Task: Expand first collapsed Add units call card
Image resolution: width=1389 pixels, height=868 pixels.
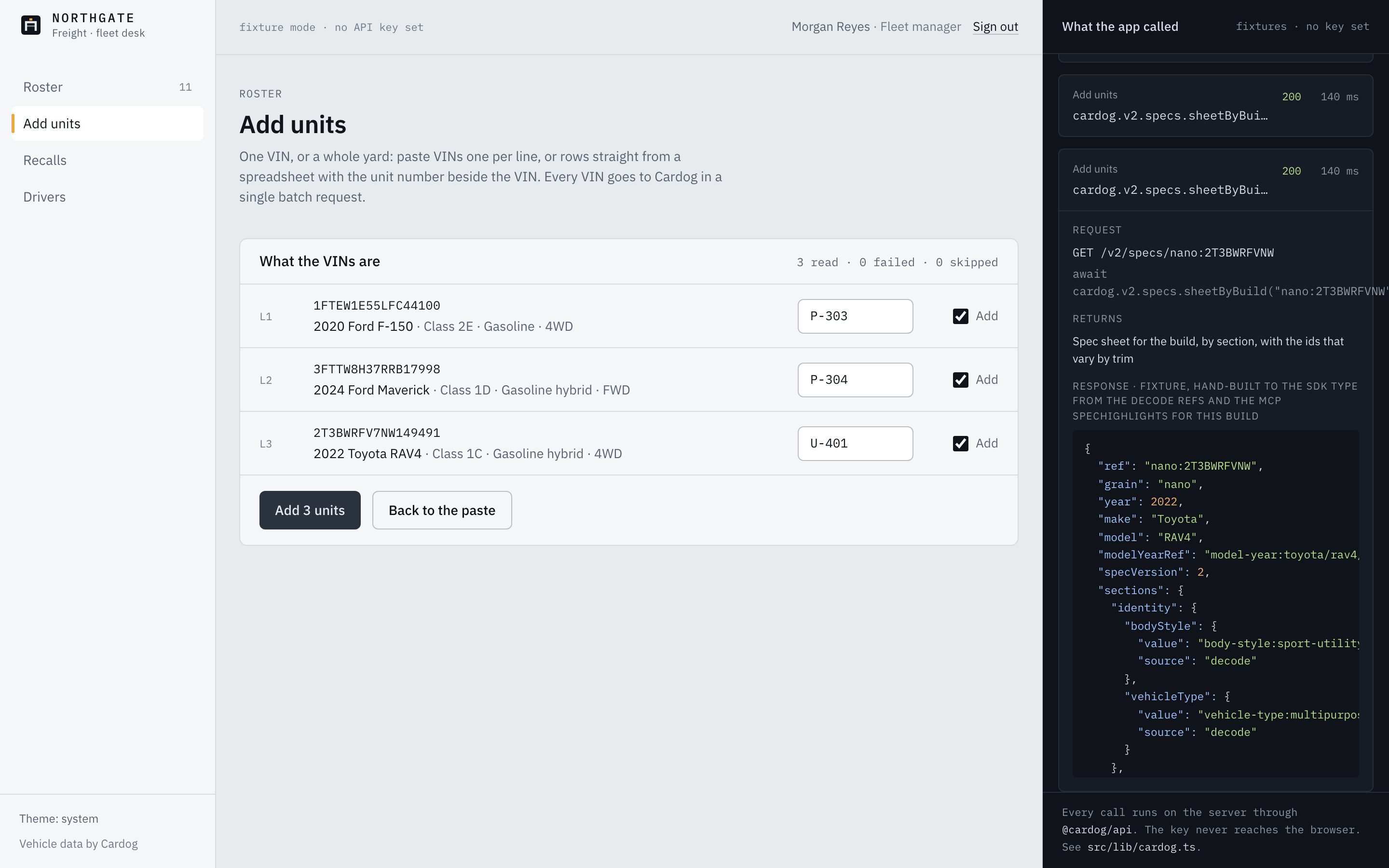Action: pyautogui.click(x=1215, y=106)
